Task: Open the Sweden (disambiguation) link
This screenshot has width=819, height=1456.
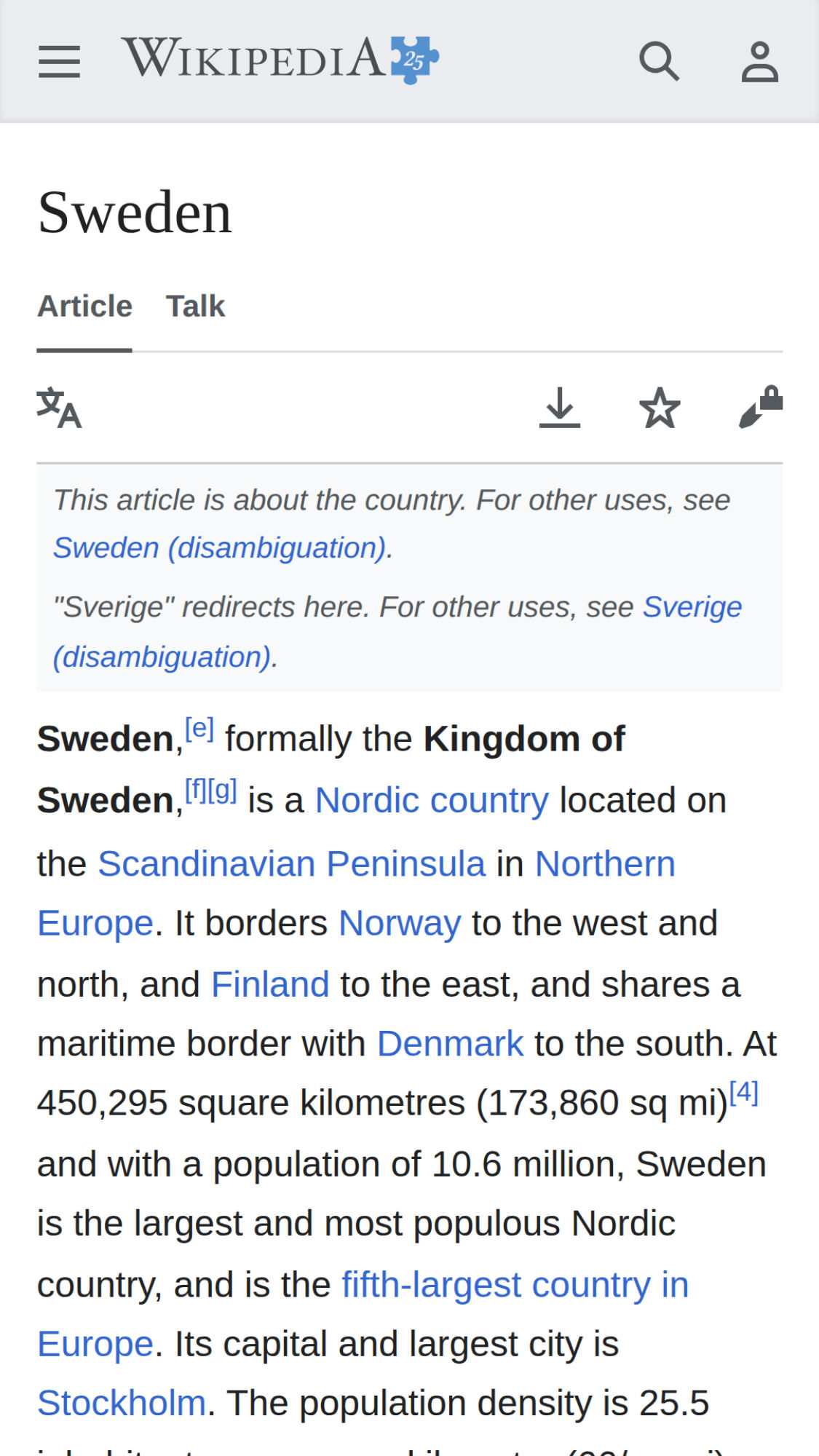Action: tap(219, 548)
